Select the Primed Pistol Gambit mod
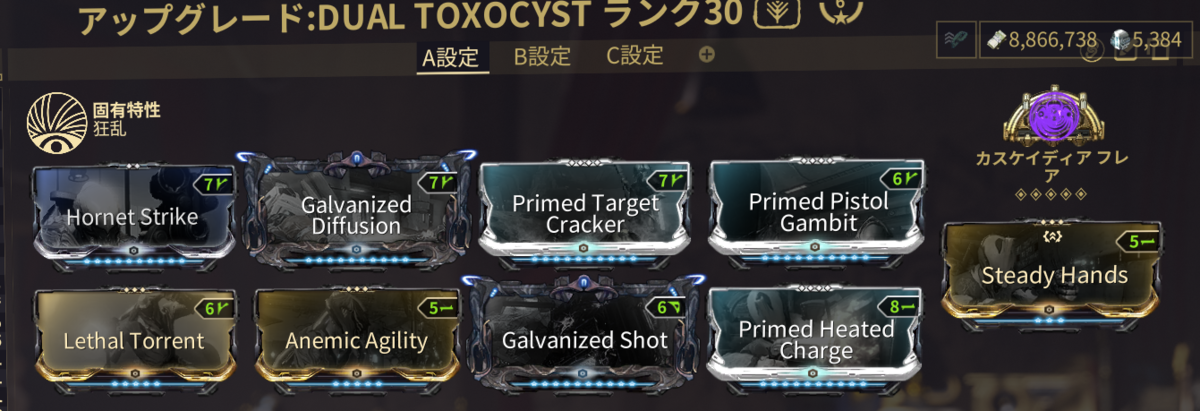The image size is (1200, 411). 818,212
